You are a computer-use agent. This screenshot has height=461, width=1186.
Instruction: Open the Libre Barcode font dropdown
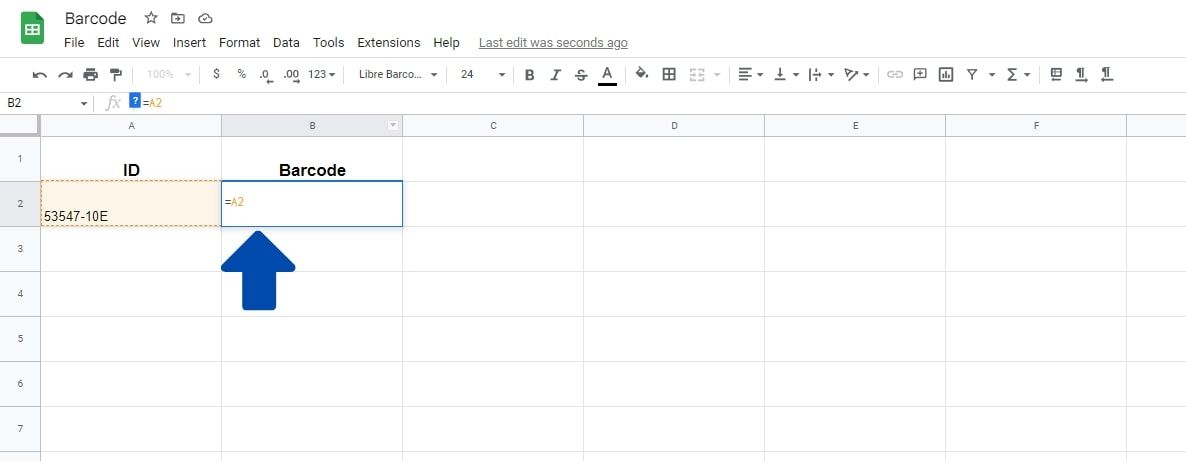399,74
